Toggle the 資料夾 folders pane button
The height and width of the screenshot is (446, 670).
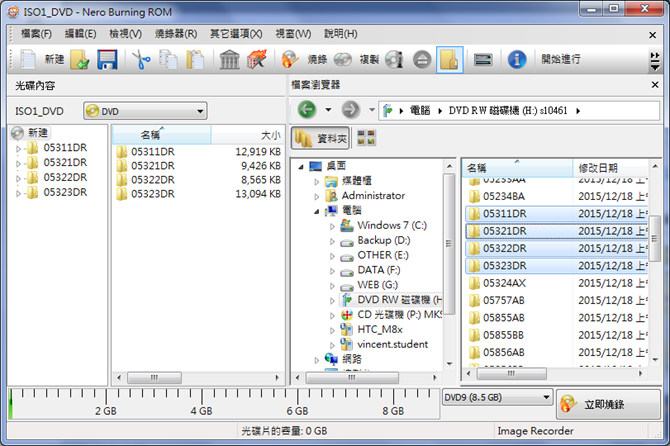coord(320,138)
